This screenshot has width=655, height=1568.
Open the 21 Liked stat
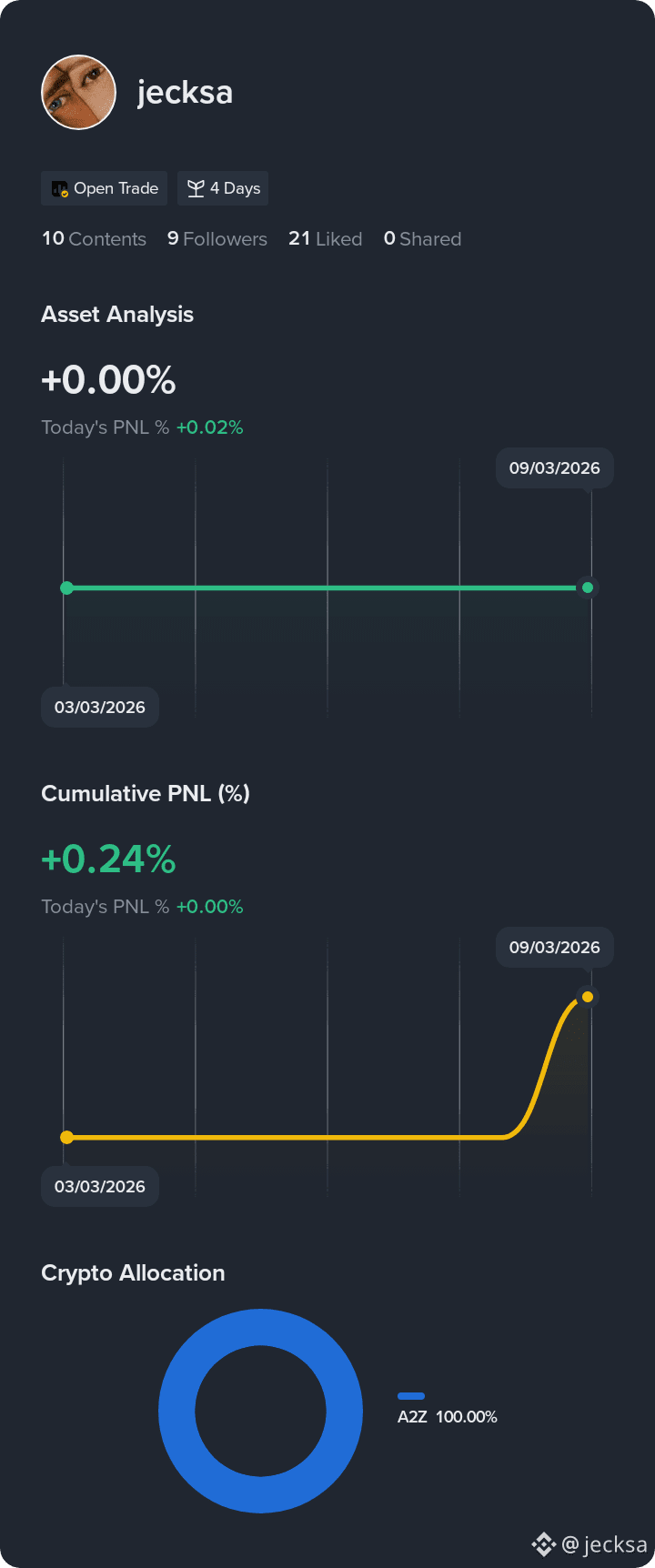(x=325, y=238)
